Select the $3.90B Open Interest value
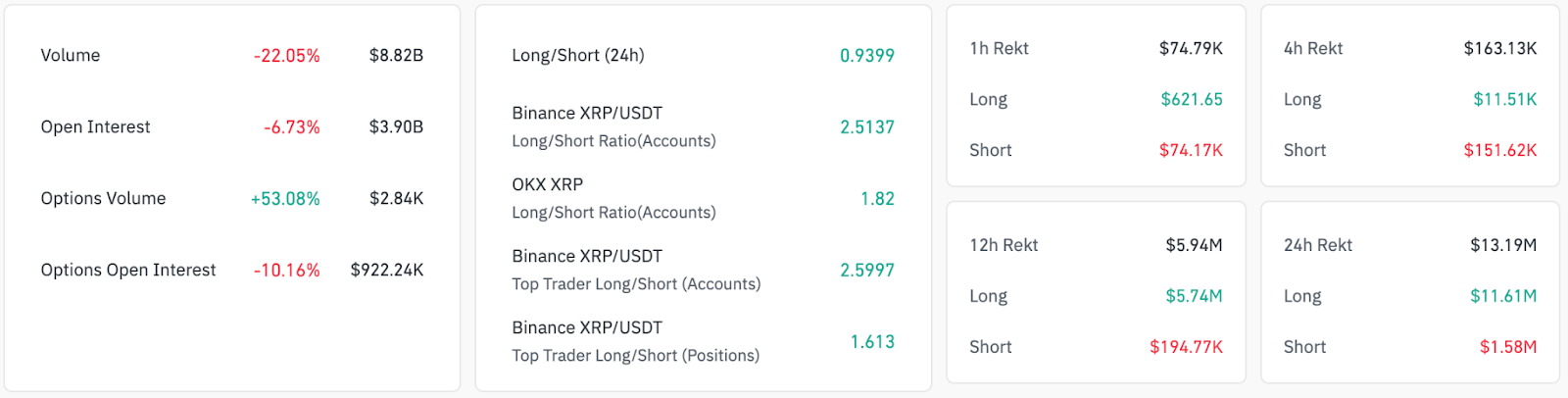This screenshot has height=398, width=1568. coord(396,127)
